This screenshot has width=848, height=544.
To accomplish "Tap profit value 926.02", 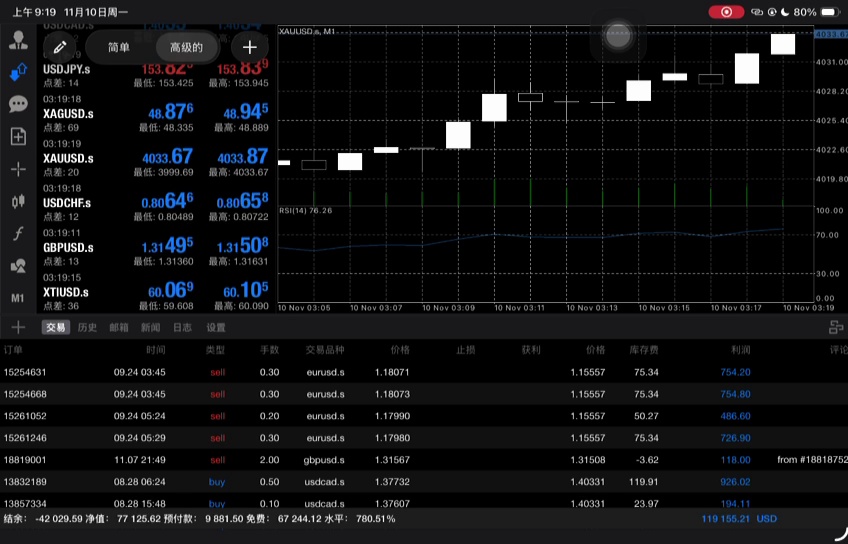I will tap(736, 482).
